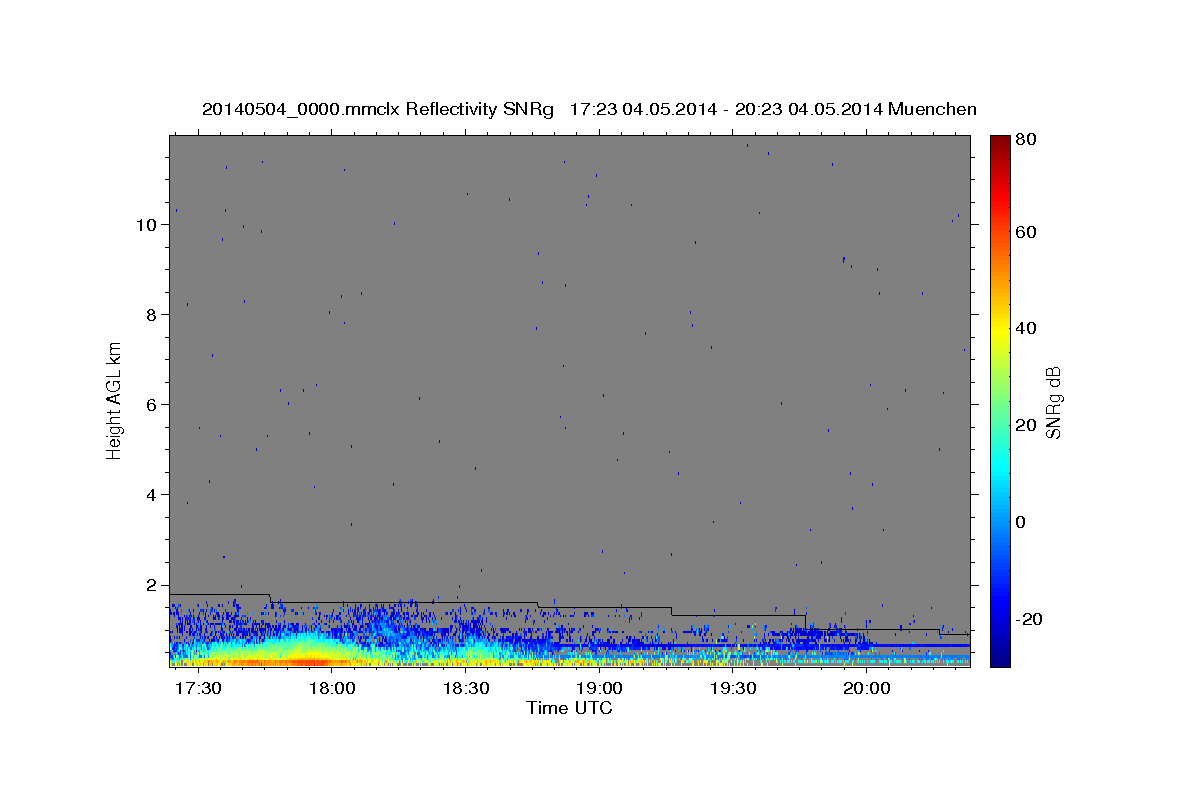
Task: Click the 'Height AGL km' axis label
Action: [114, 402]
